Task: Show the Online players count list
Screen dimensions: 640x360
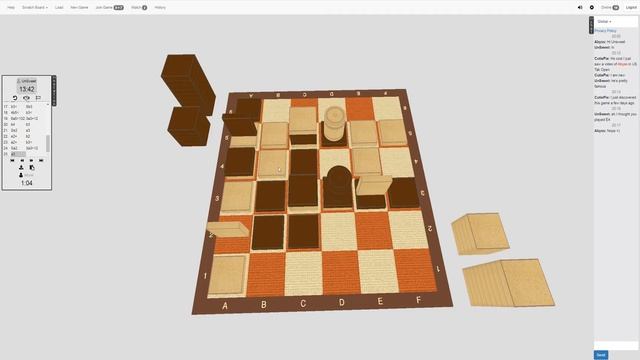Action: click(610, 7)
